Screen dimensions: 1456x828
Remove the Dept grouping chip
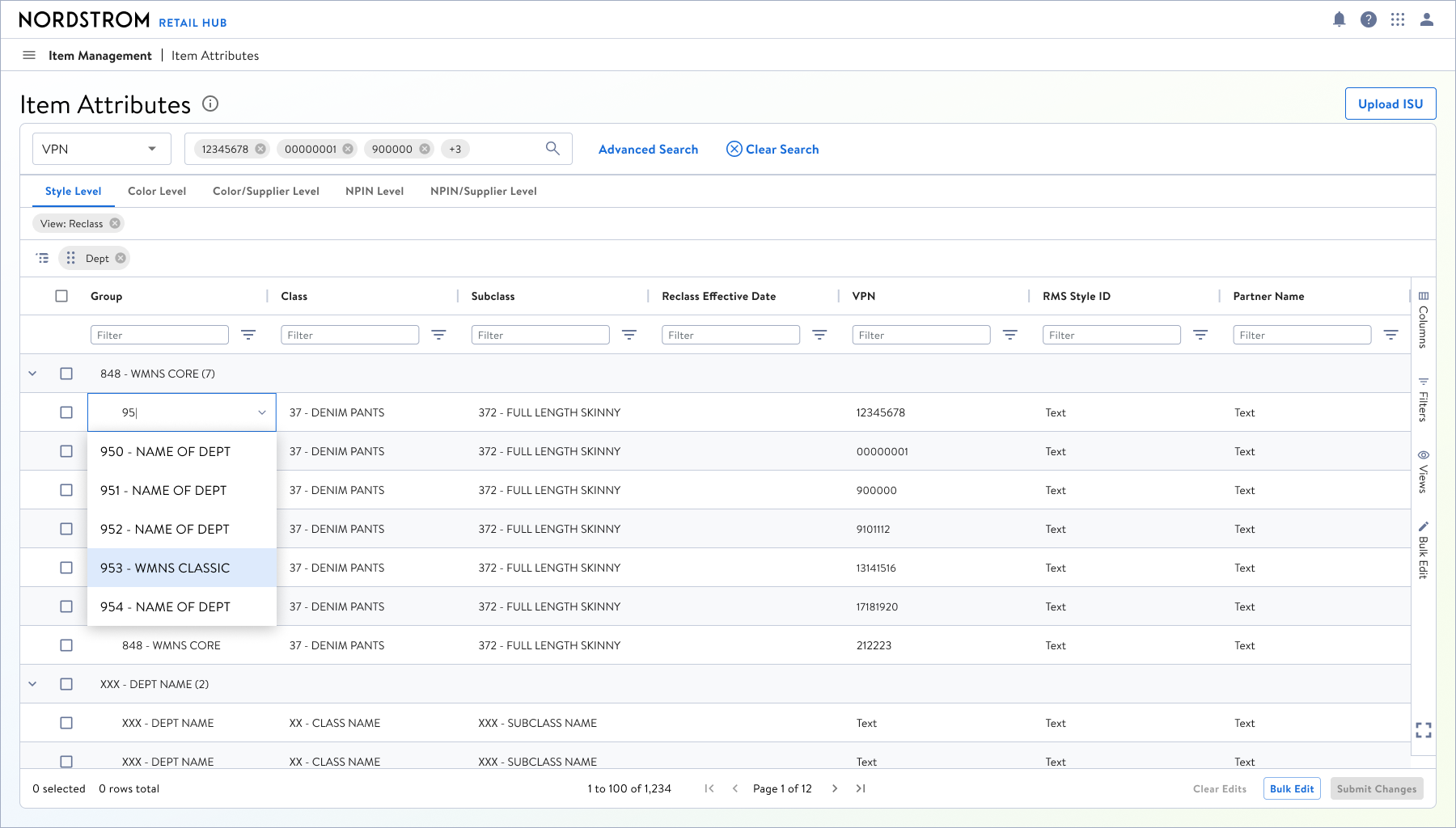[x=121, y=258]
